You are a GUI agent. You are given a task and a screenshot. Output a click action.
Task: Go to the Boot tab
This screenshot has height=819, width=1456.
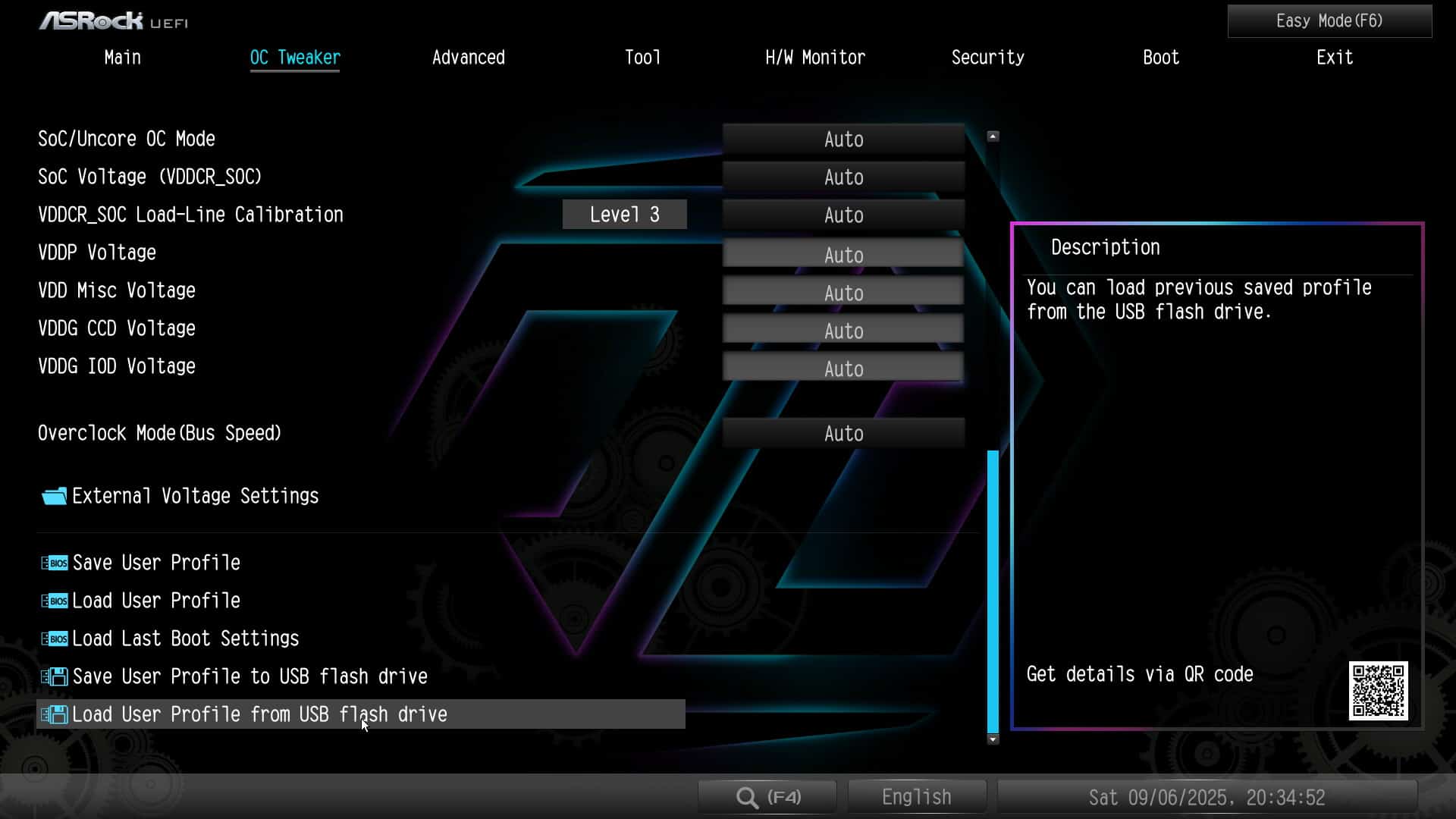1160,58
